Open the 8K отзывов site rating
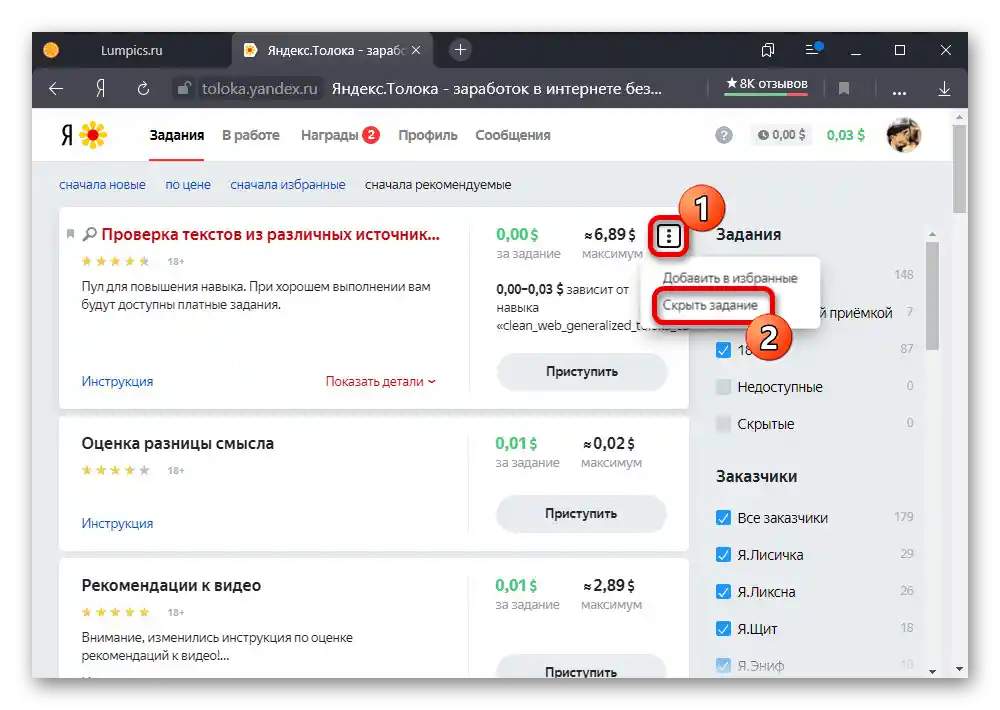 pos(767,84)
